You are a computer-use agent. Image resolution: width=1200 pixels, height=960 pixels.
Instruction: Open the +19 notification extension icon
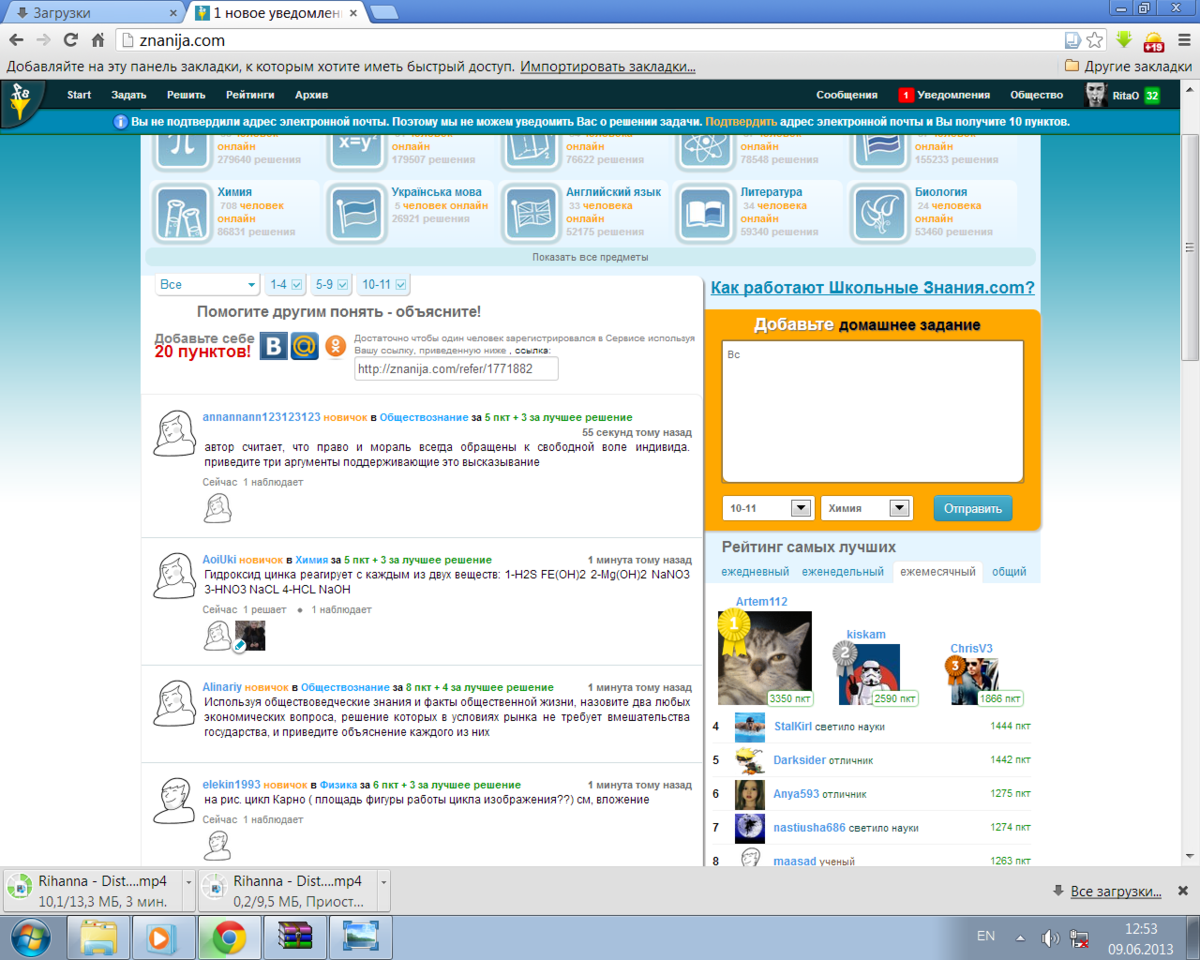click(x=1154, y=41)
